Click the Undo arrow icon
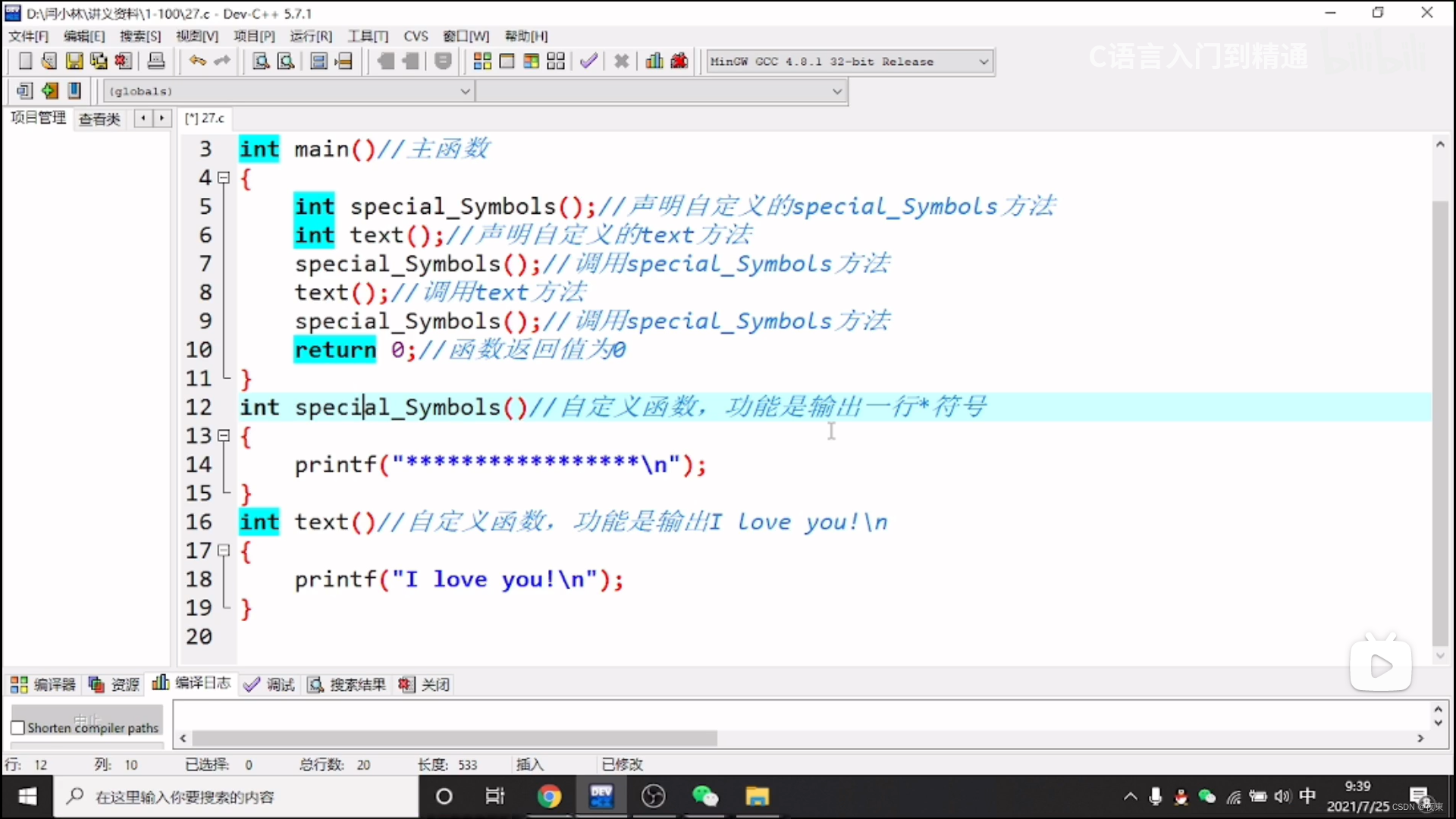Image resolution: width=1456 pixels, height=819 pixels. (x=197, y=61)
